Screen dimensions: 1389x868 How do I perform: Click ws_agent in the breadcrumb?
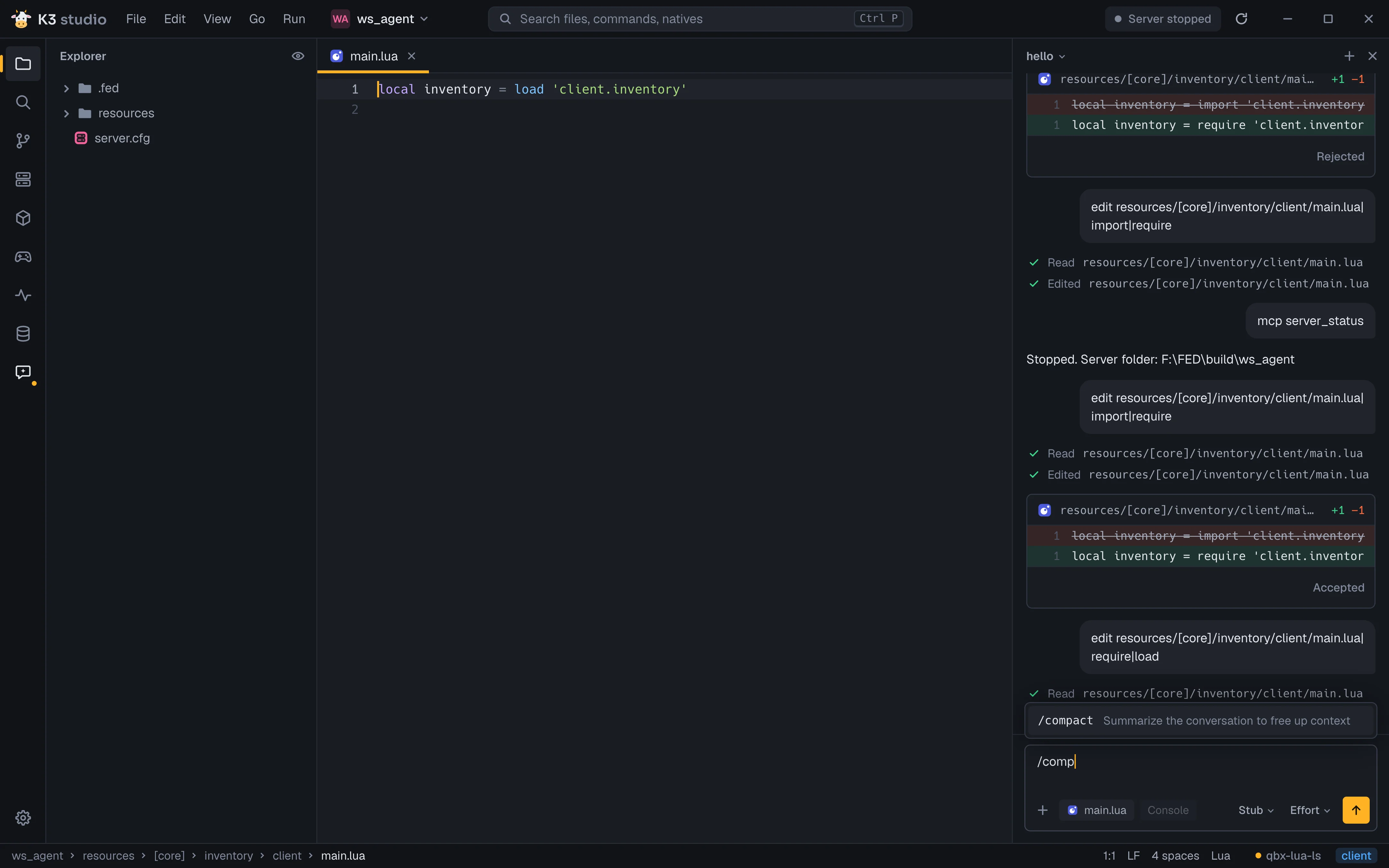pyautogui.click(x=37, y=855)
